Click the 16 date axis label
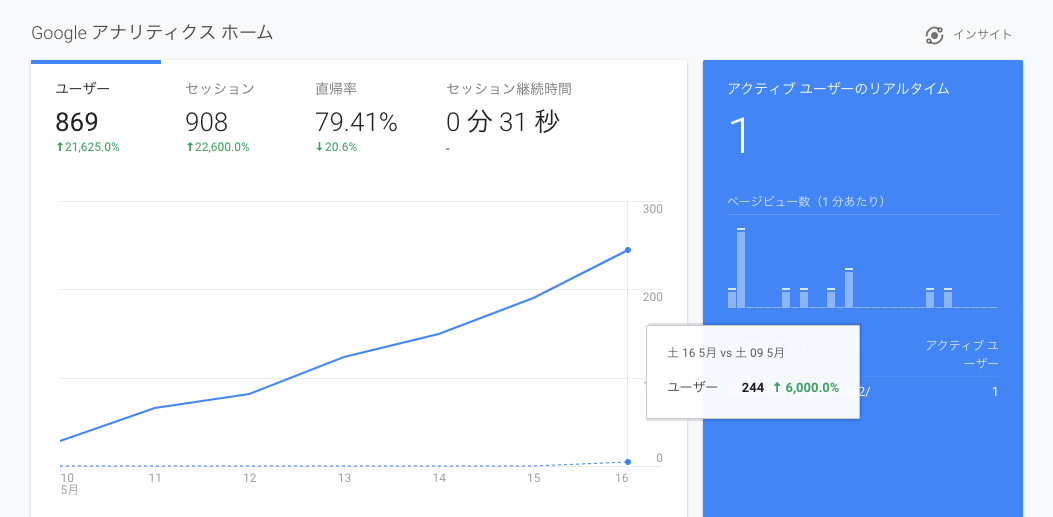Image resolution: width=1053 pixels, height=517 pixels. pos(622,478)
